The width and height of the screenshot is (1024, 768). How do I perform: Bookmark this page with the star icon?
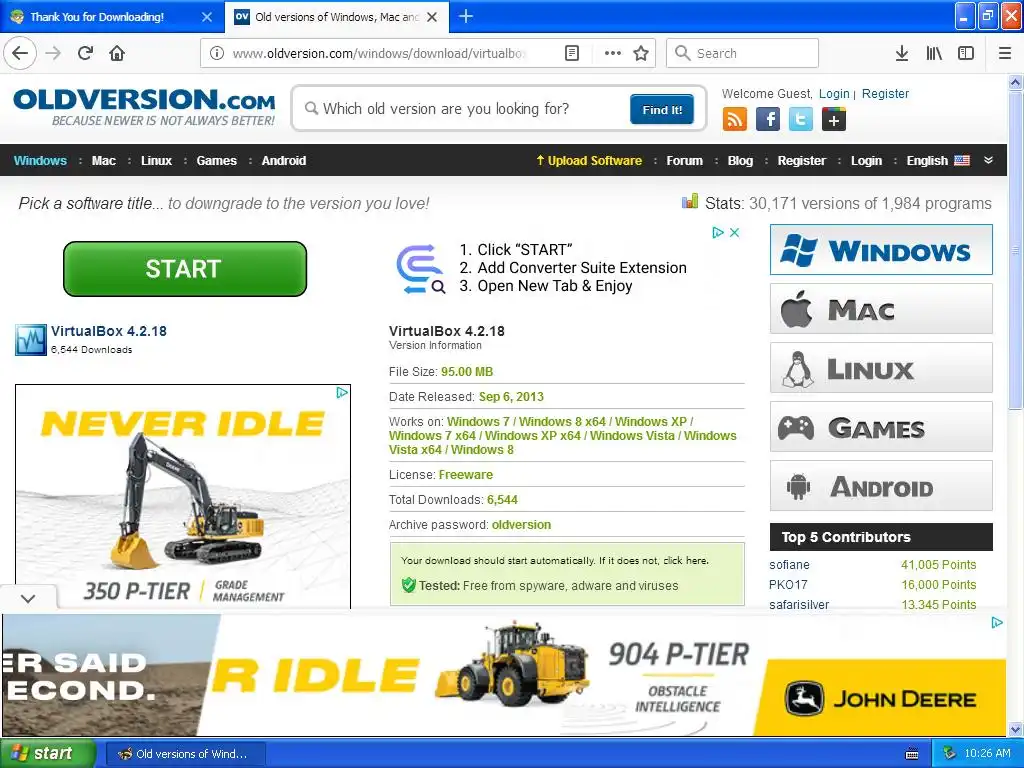coord(641,53)
